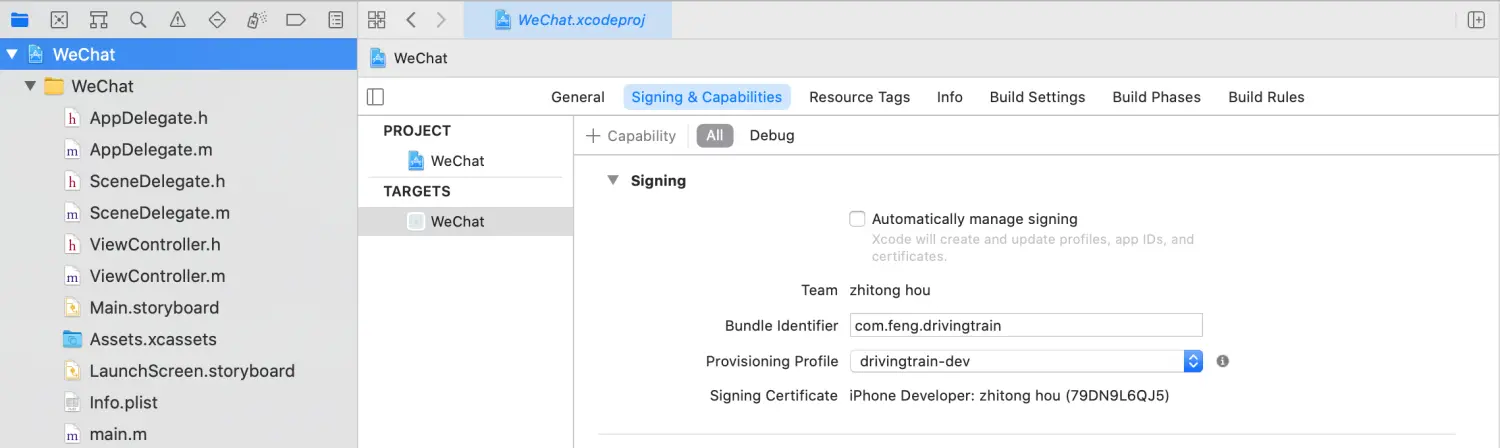The image size is (1500, 448).
Task: Click the add Capability button
Action: [631, 136]
